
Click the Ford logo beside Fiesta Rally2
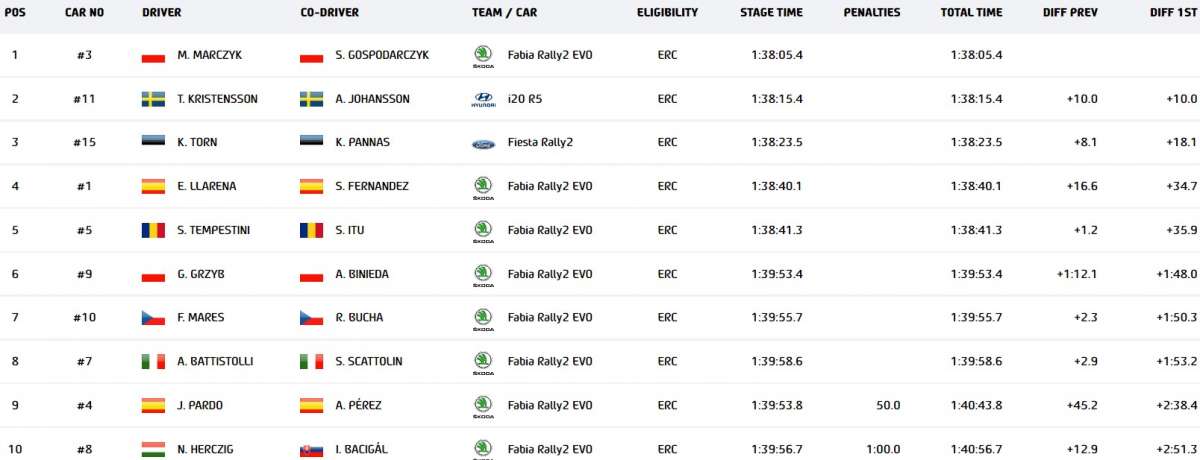coord(482,143)
